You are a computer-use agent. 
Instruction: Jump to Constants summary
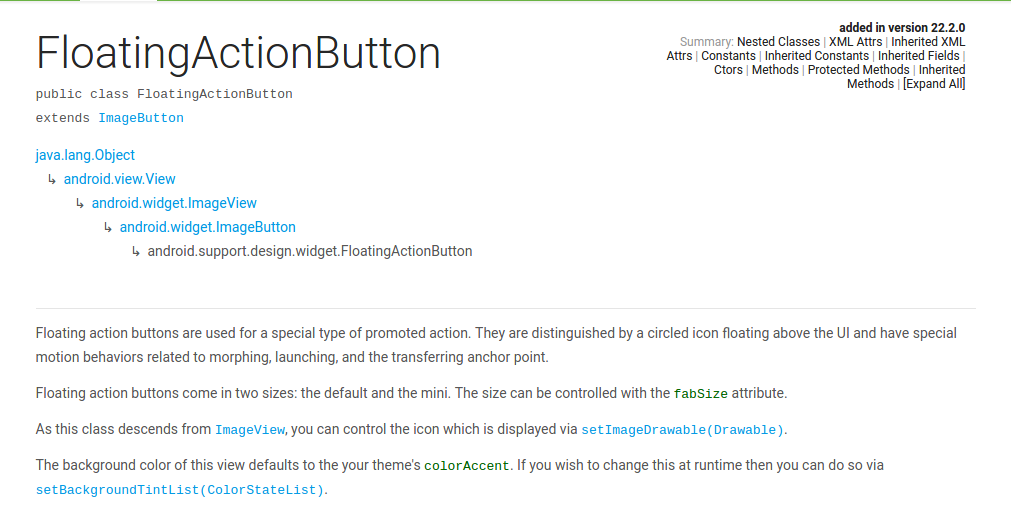click(728, 56)
